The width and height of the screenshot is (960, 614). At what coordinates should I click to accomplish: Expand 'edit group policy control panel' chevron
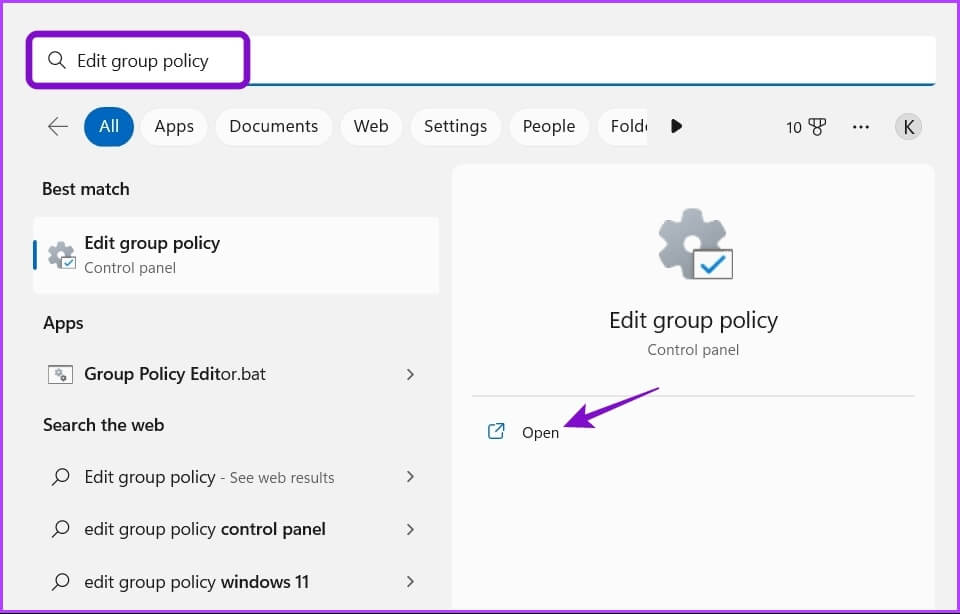click(x=410, y=529)
